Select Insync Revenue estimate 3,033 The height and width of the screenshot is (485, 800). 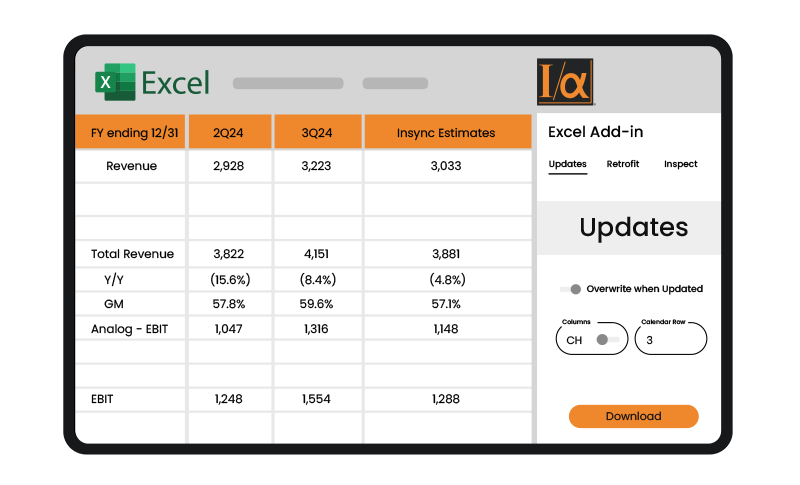446,166
